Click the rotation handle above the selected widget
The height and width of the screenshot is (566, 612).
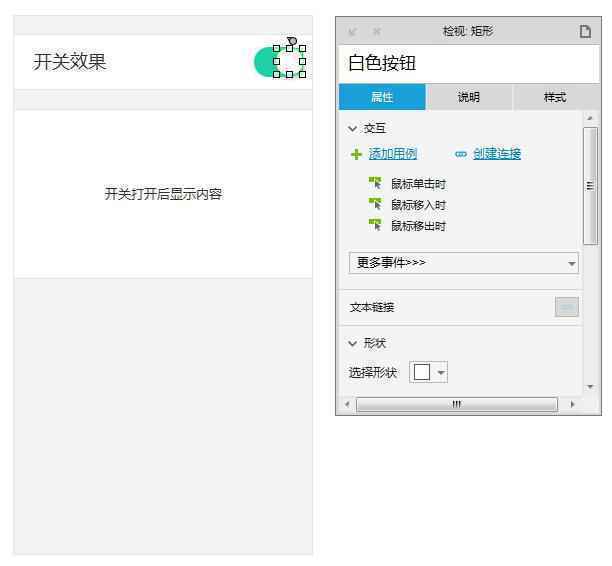click(292, 41)
